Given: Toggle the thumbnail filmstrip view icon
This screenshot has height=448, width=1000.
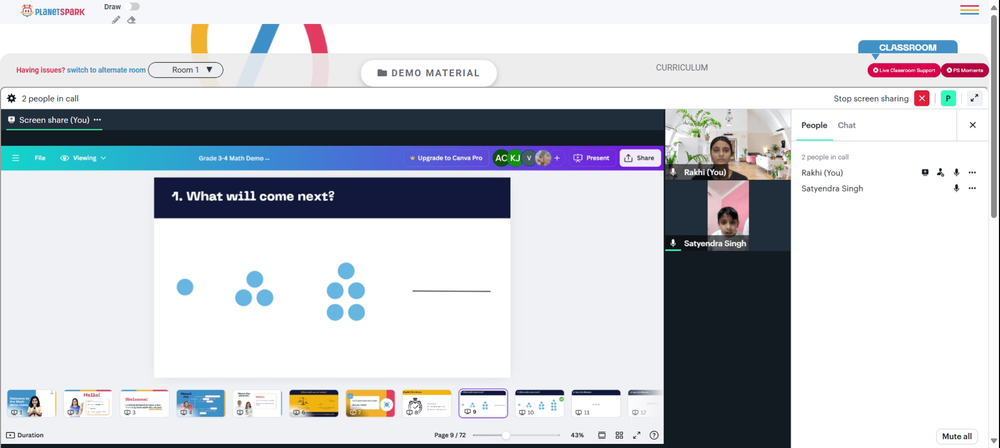Looking at the screenshot, I should click(x=602, y=435).
